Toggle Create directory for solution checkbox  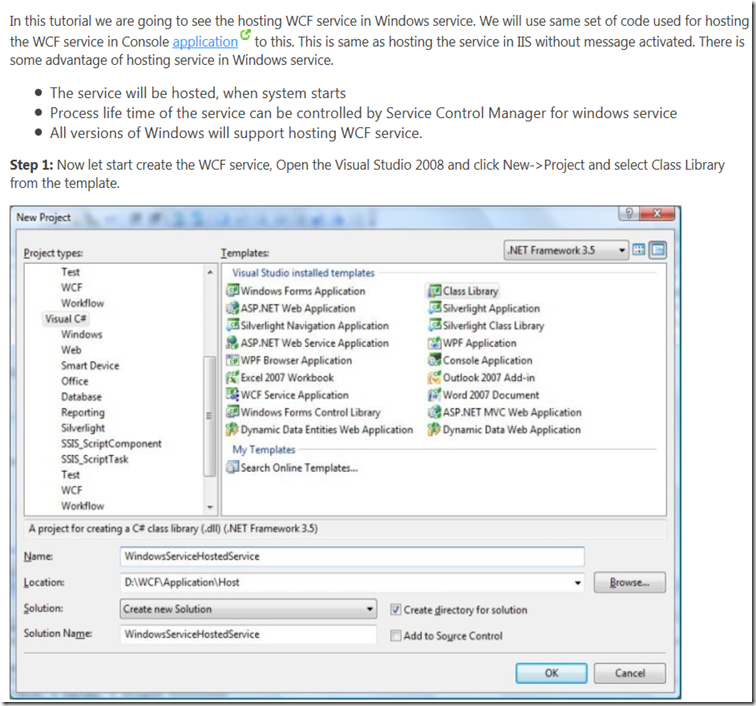click(x=395, y=610)
